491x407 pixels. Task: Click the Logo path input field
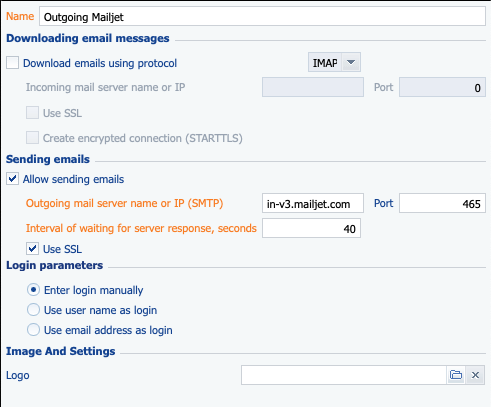click(344, 375)
